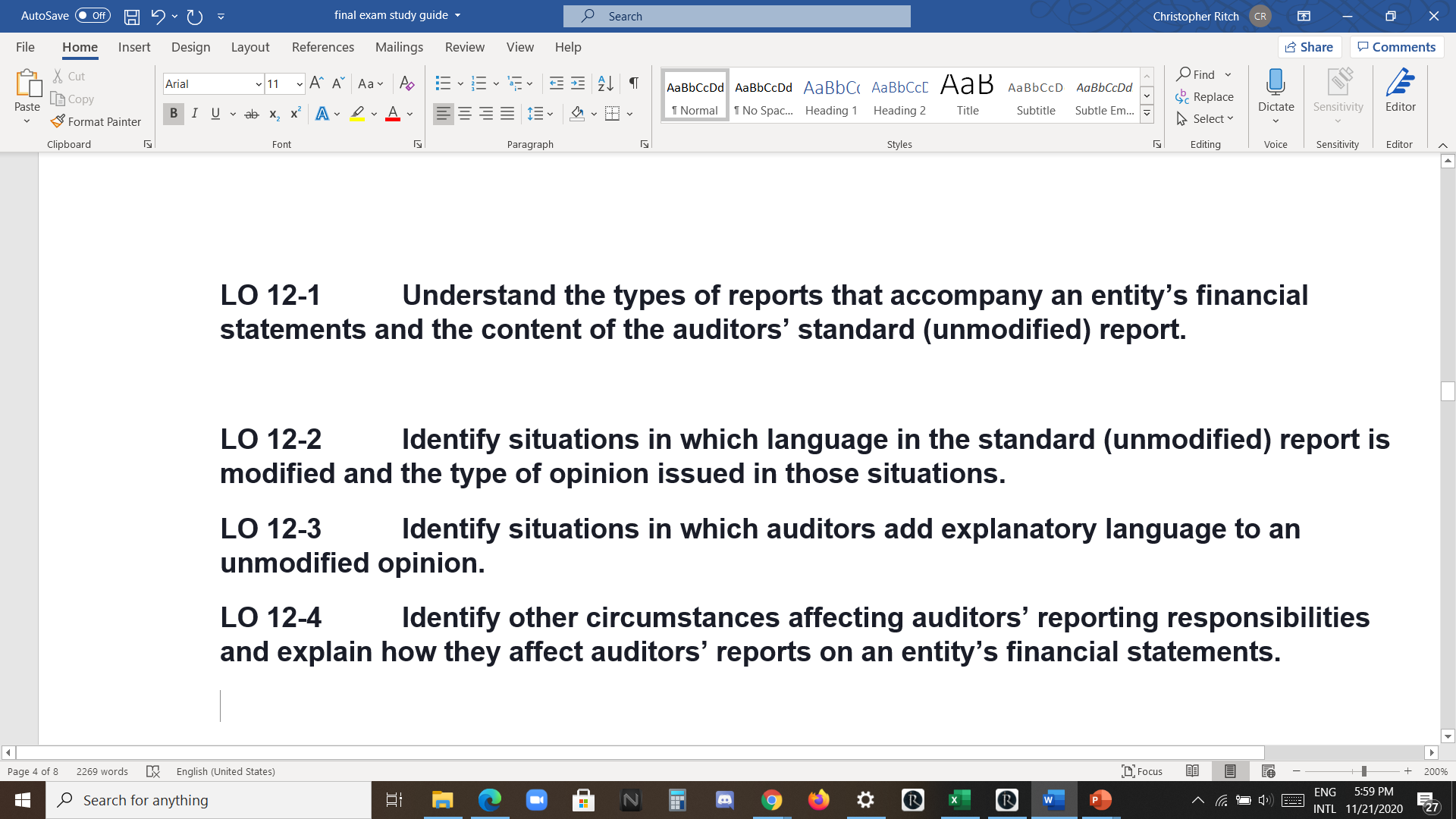
Task: Open the Dictate voice typing tool
Action: pyautogui.click(x=1276, y=91)
